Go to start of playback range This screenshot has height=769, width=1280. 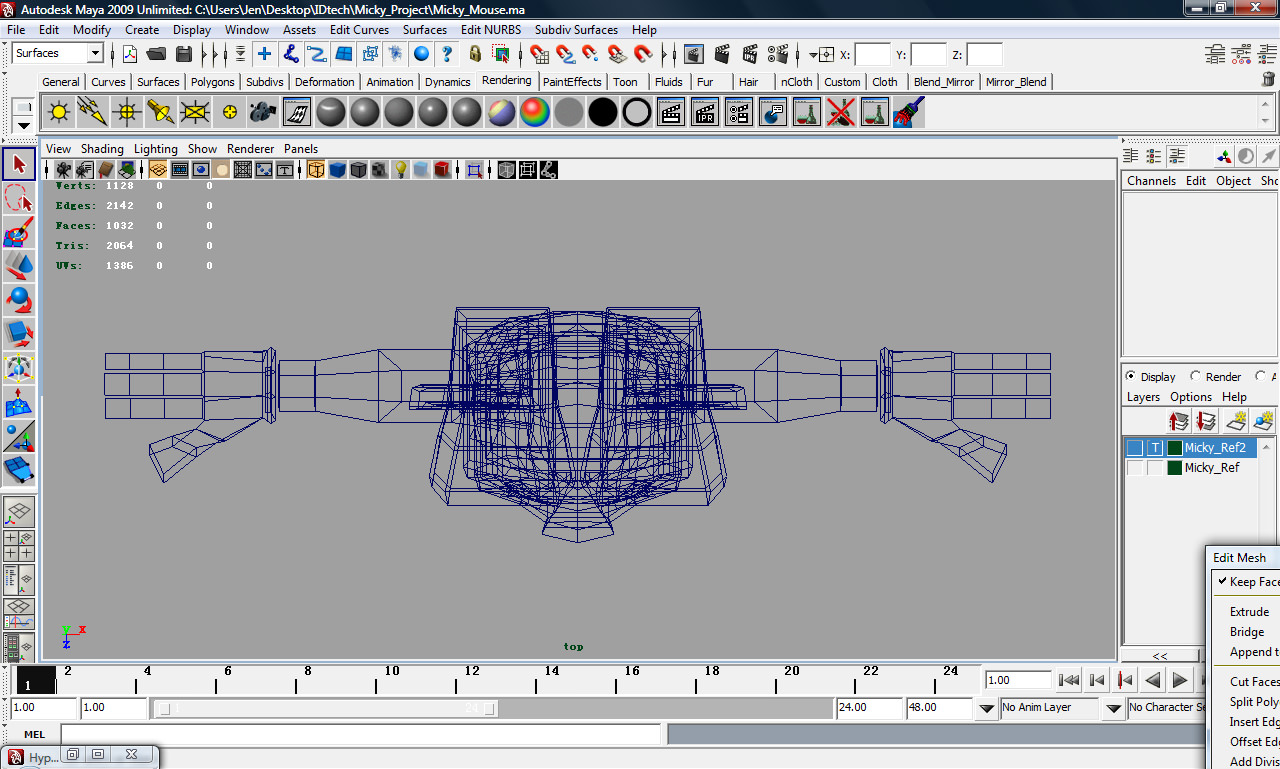tap(1069, 680)
